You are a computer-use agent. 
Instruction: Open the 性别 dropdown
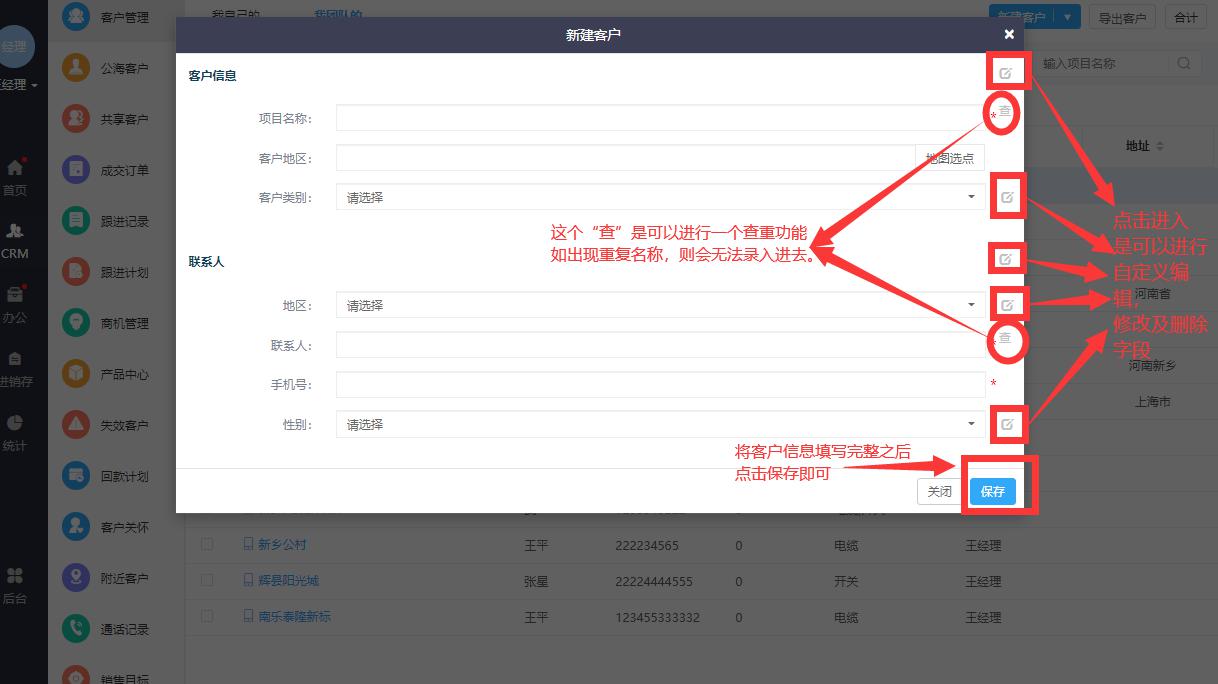click(x=660, y=424)
